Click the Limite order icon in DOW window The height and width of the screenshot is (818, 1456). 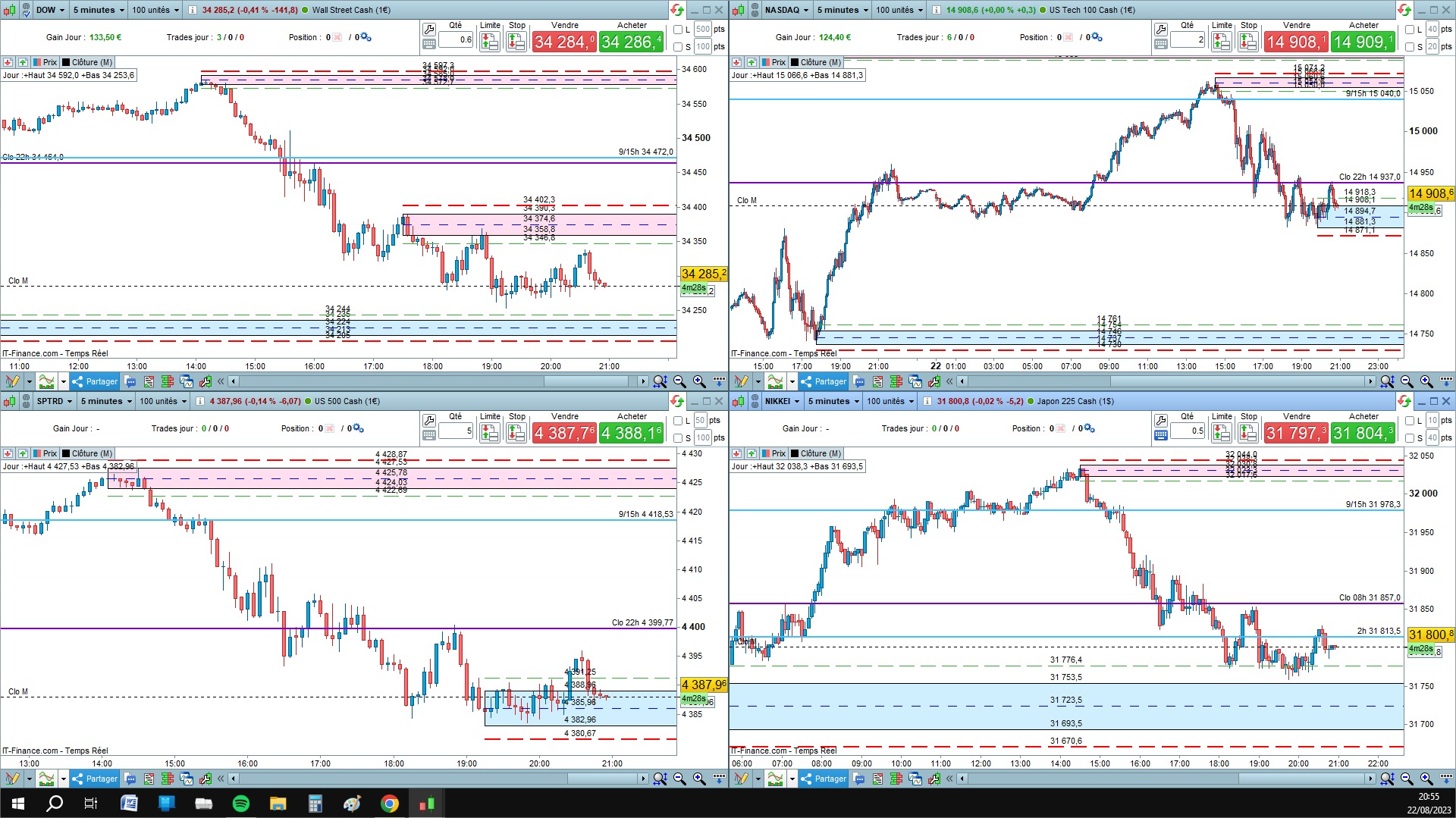coord(489,42)
